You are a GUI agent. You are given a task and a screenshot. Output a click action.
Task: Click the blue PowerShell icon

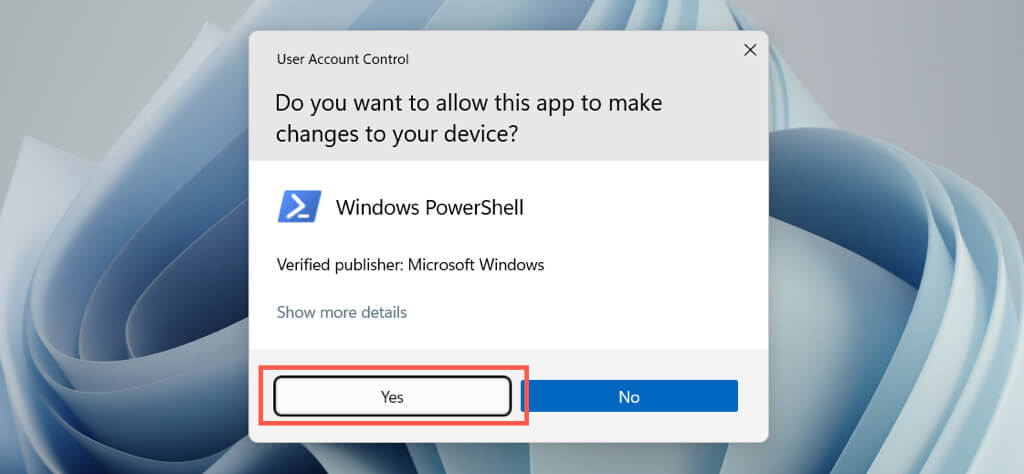click(x=298, y=207)
